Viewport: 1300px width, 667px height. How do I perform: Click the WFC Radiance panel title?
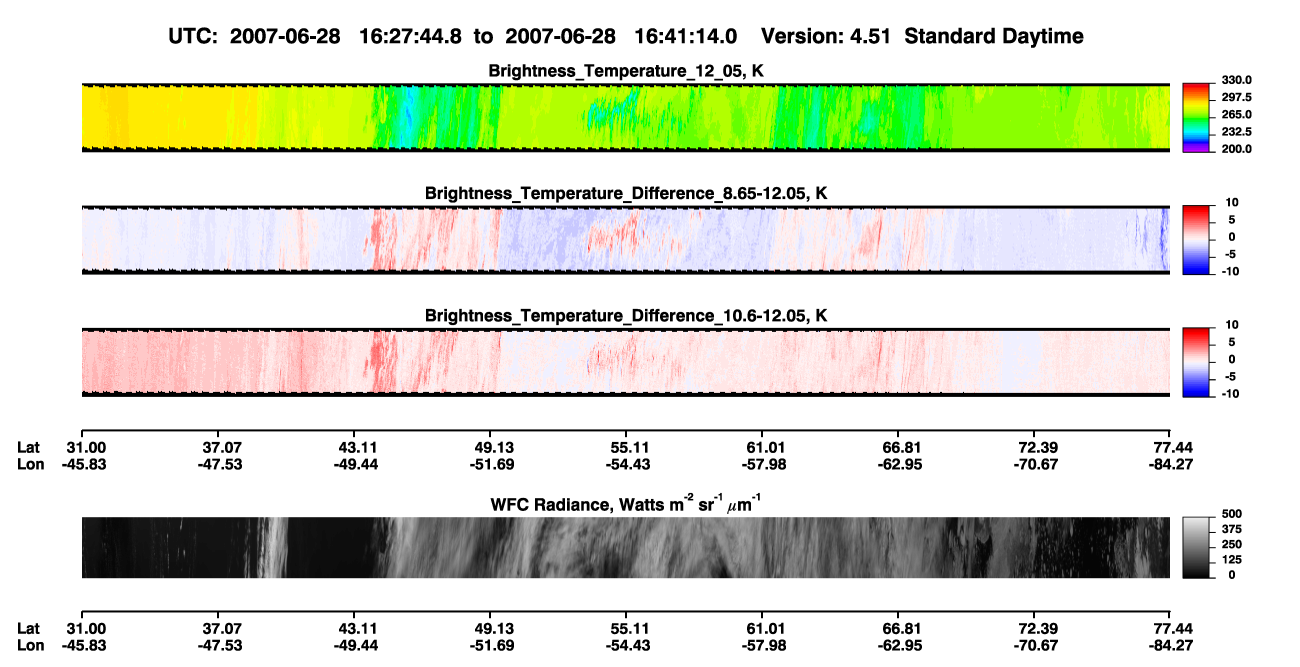625,505
